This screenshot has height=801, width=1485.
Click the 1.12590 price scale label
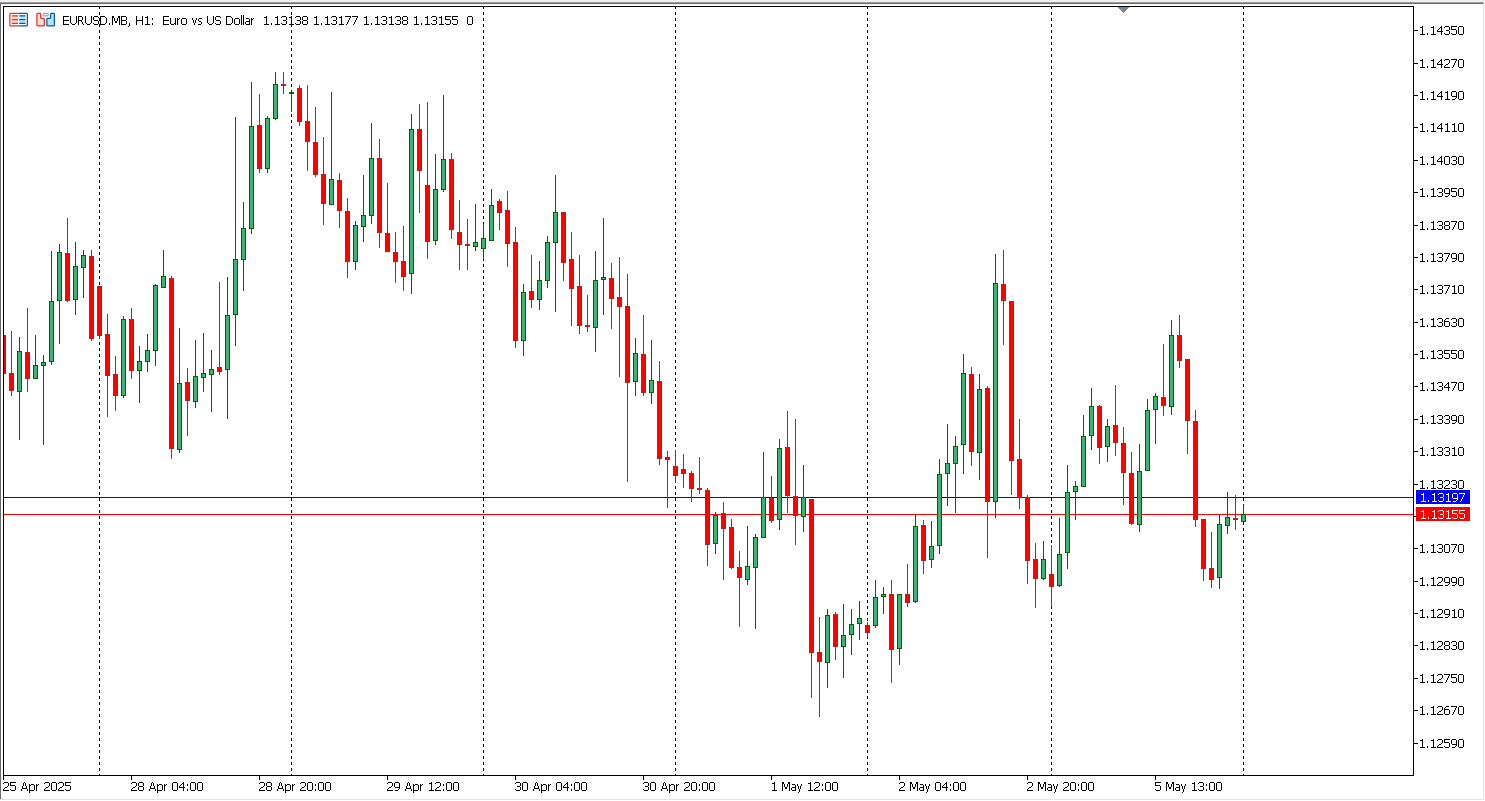1444,743
